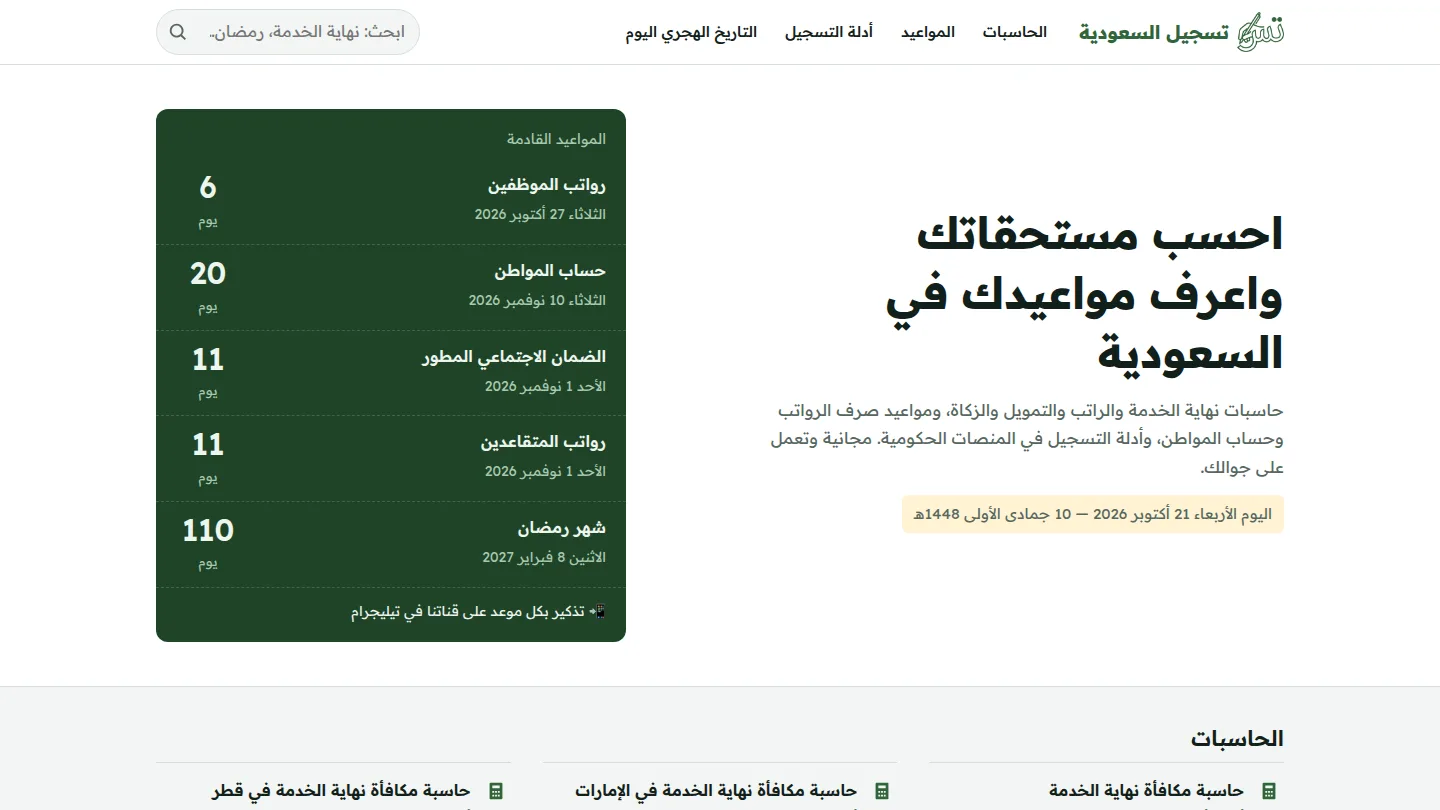Open the أدلة التسجيل menu item
This screenshot has height=810, width=1440.
(x=829, y=32)
